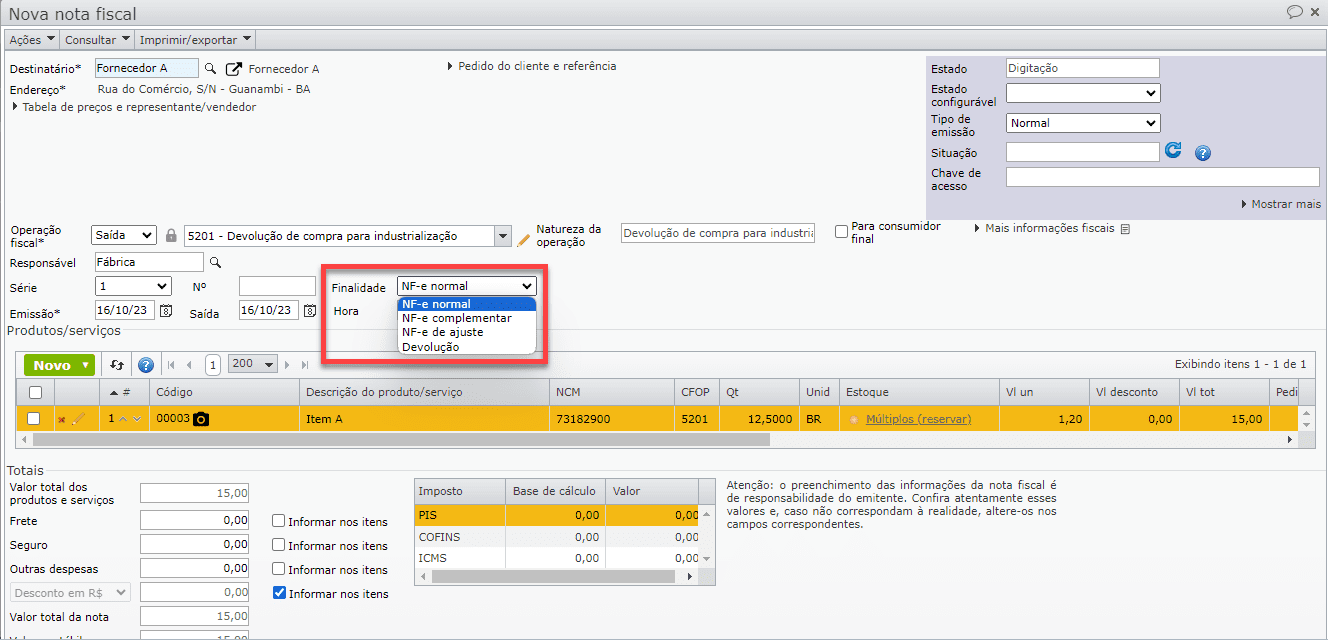Screen dimensions: 1328x640
Task: Open the Consultar menu
Action: tap(98, 40)
